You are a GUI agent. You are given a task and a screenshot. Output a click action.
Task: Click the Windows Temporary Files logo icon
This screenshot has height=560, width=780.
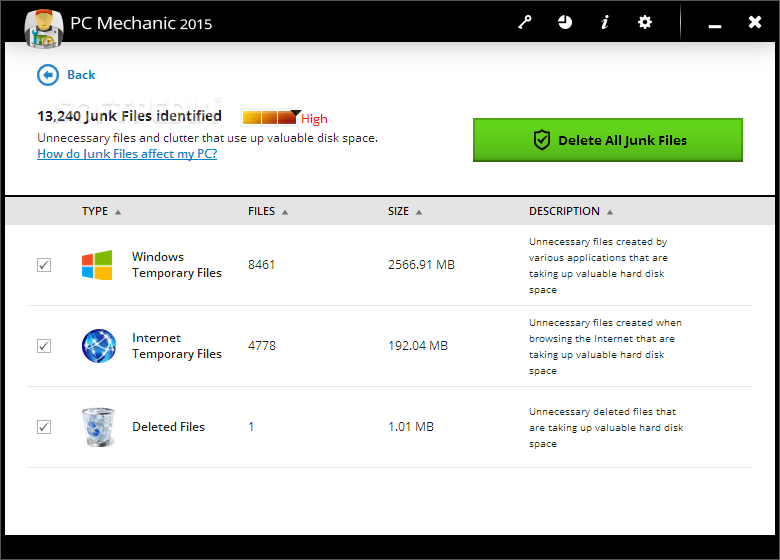click(x=97, y=265)
